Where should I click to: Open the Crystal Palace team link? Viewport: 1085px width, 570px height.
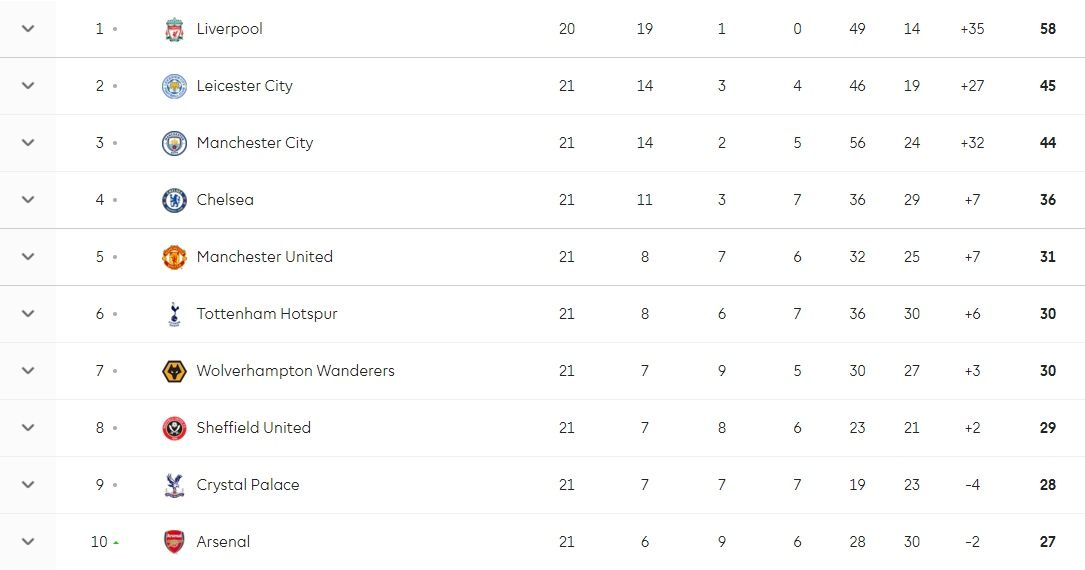[248, 485]
